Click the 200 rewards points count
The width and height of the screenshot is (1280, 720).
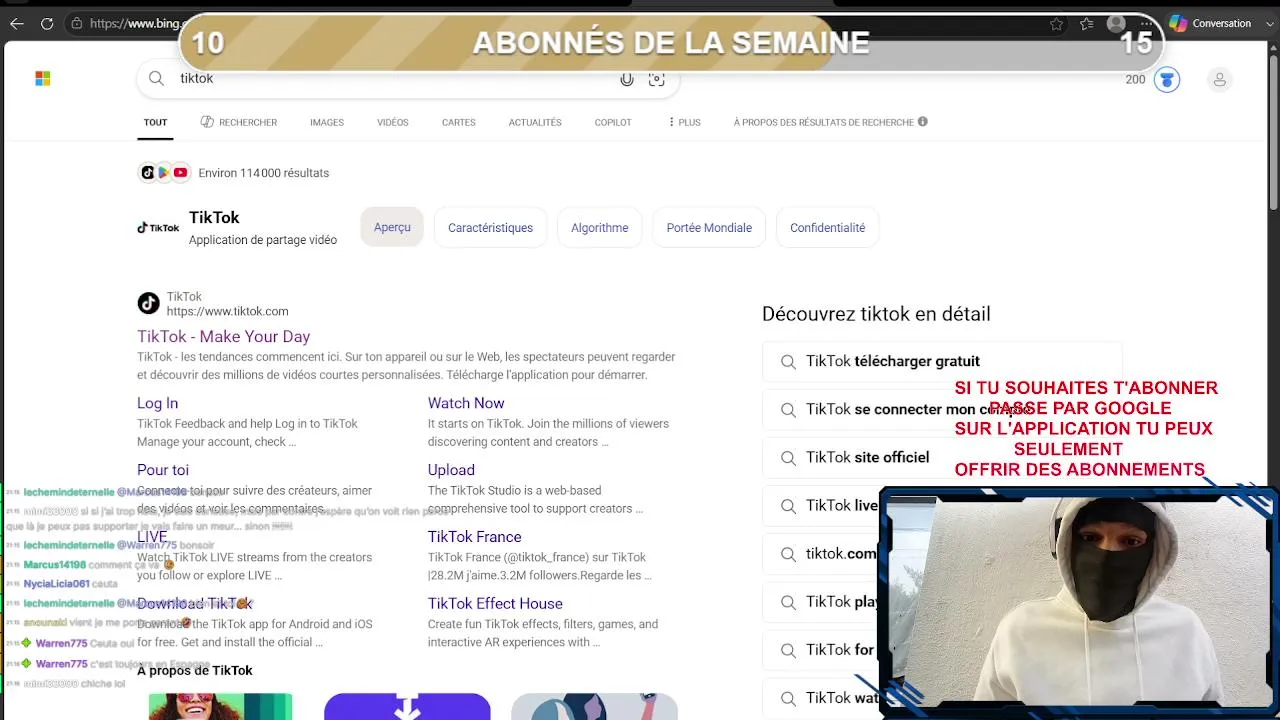point(1135,79)
